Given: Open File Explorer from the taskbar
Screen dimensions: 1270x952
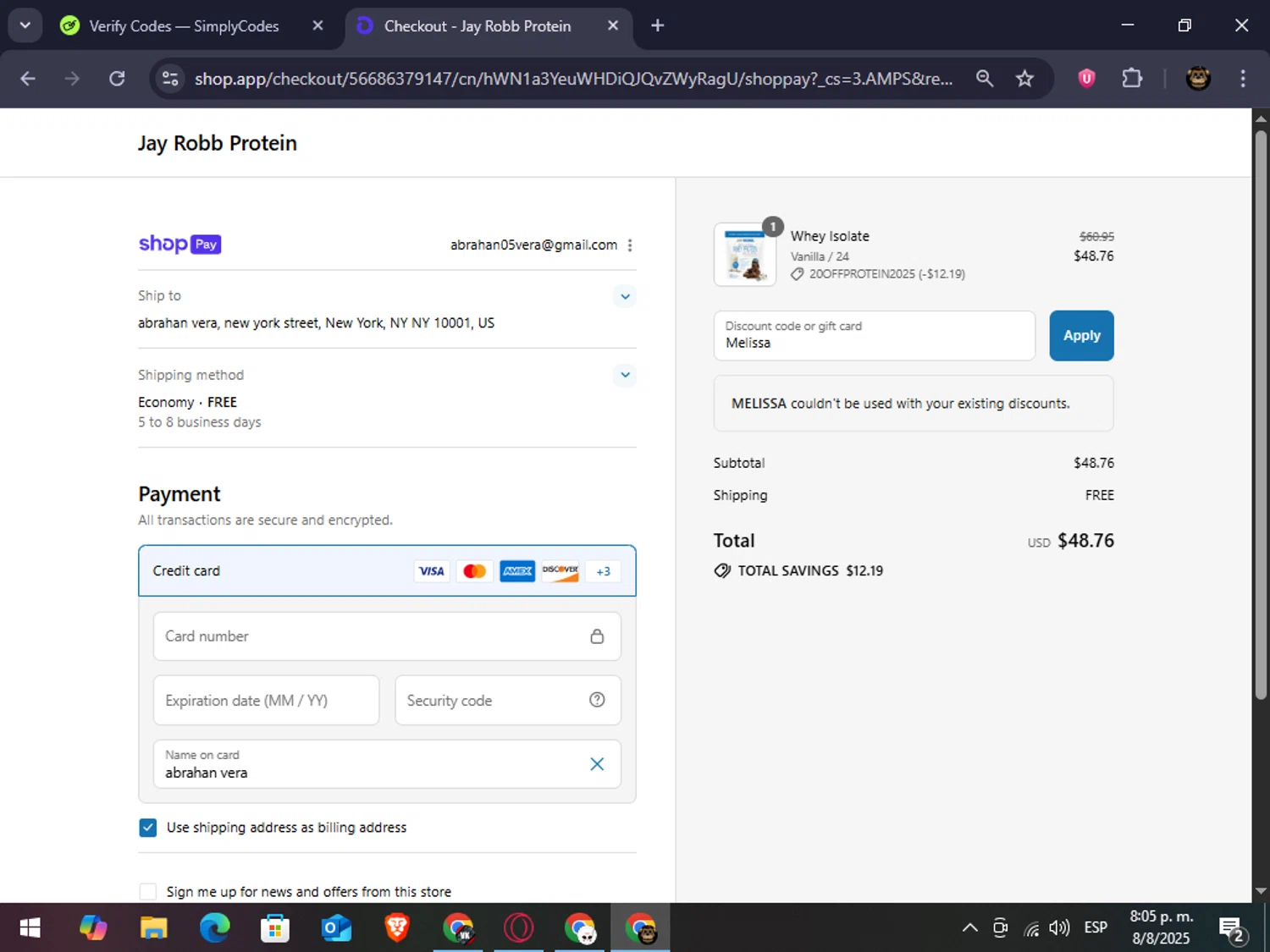Looking at the screenshot, I should tap(153, 928).
